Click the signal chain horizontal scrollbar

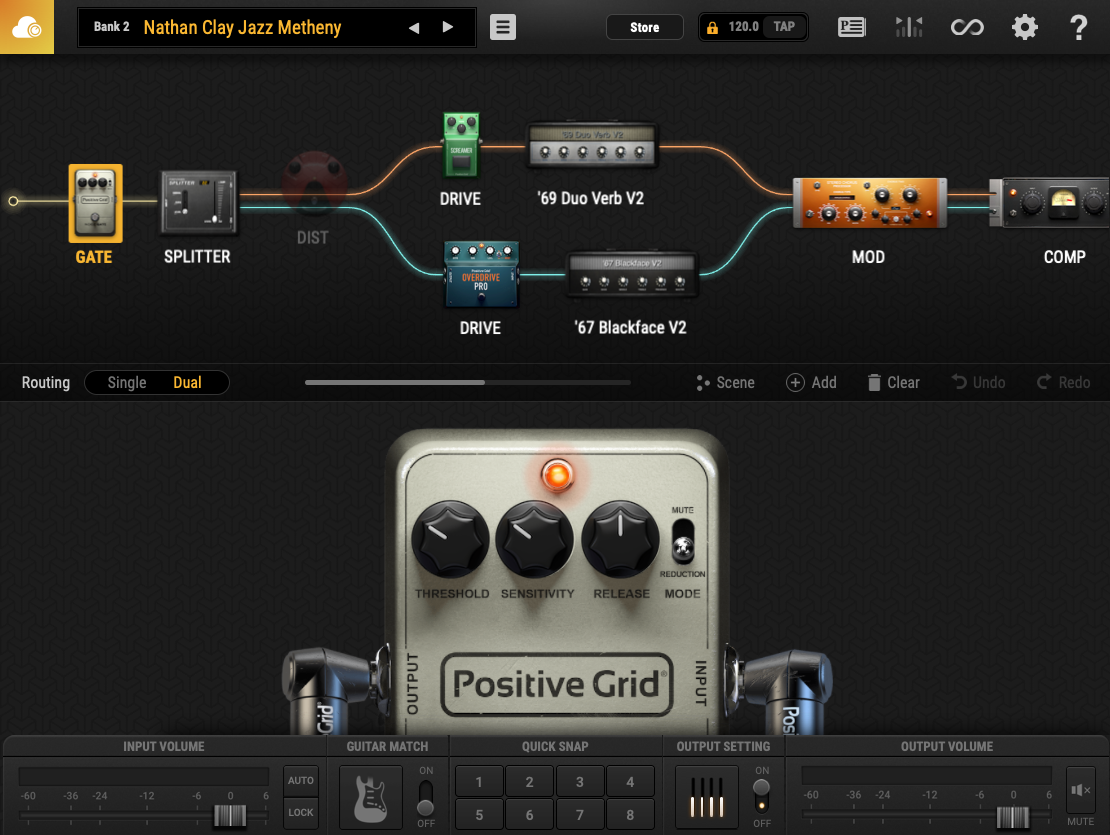[467, 383]
